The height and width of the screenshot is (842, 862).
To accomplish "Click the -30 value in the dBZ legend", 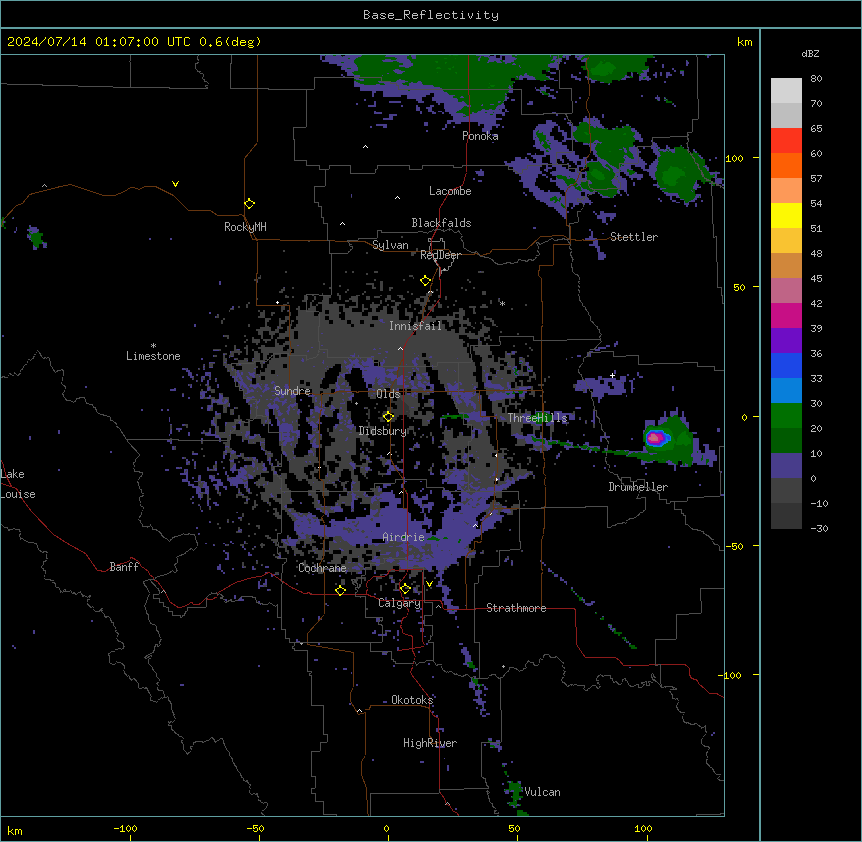I will (x=819, y=529).
